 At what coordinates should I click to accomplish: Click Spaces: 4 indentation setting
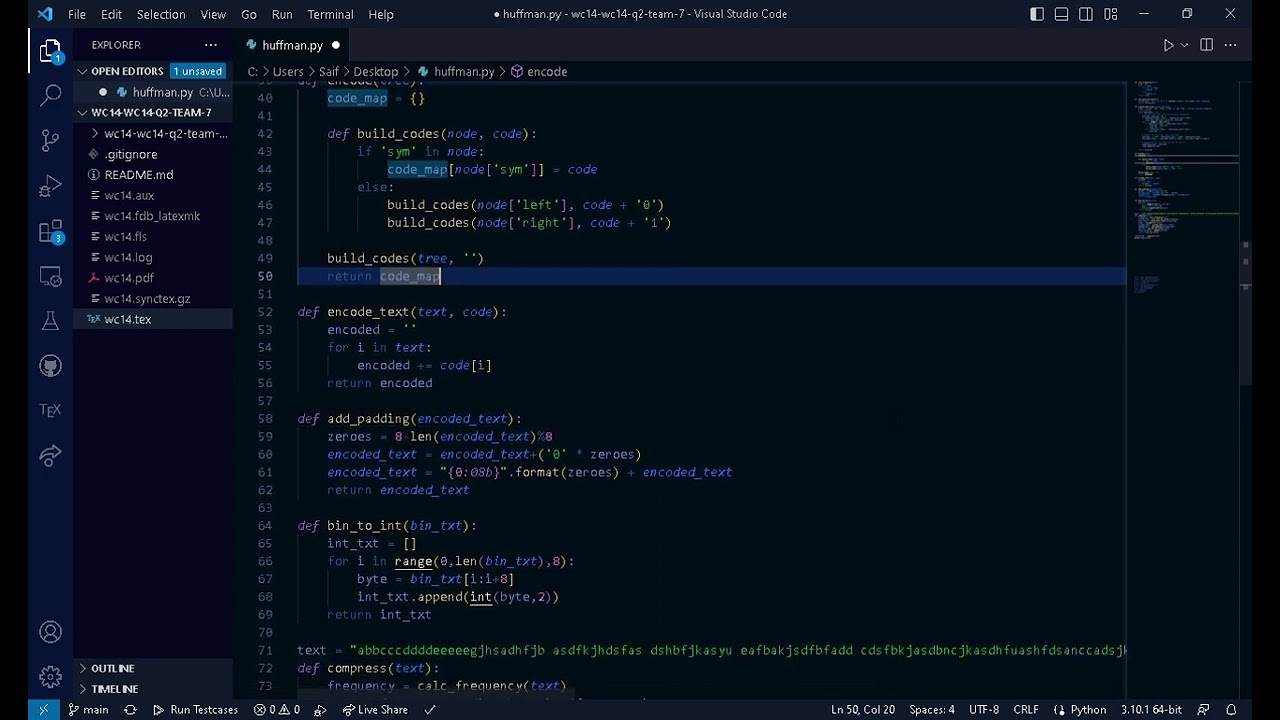tap(931, 710)
